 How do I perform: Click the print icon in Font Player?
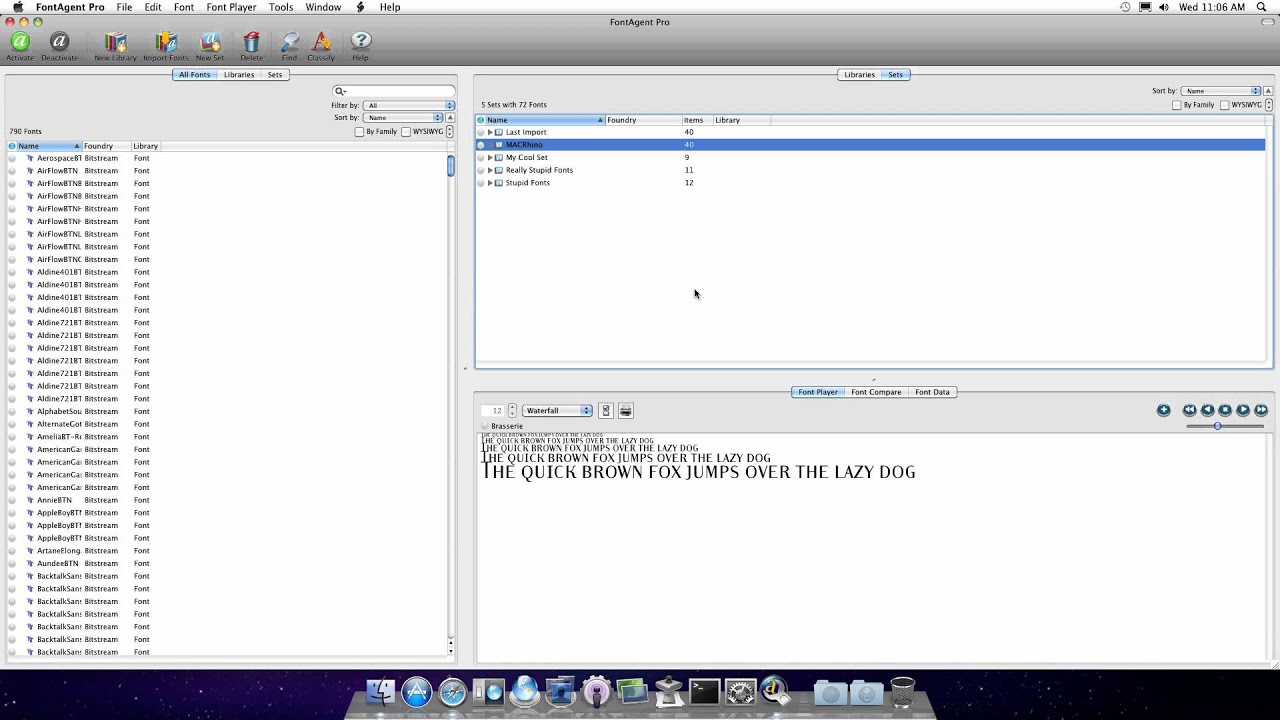click(626, 411)
